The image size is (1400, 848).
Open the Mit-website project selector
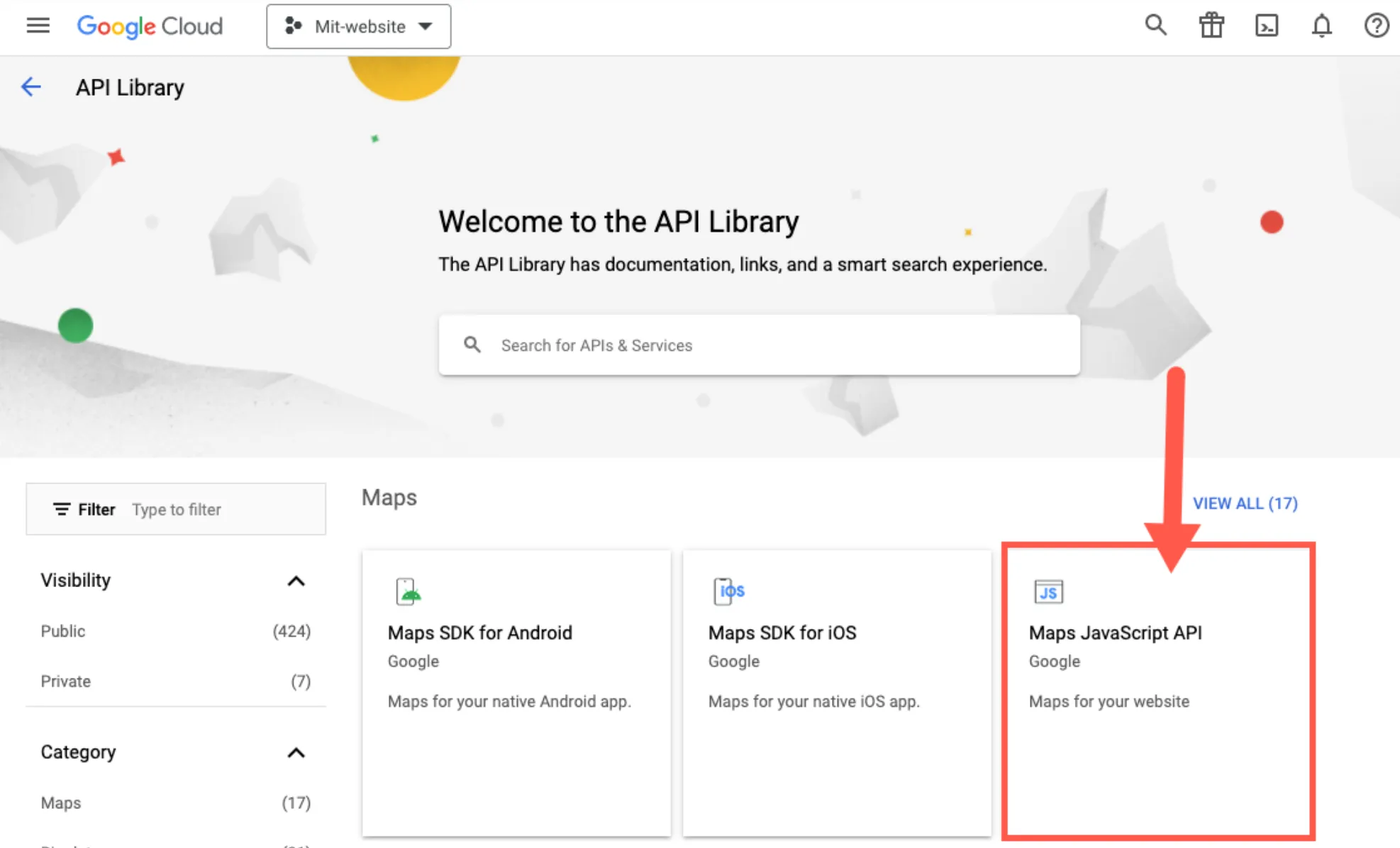358,26
